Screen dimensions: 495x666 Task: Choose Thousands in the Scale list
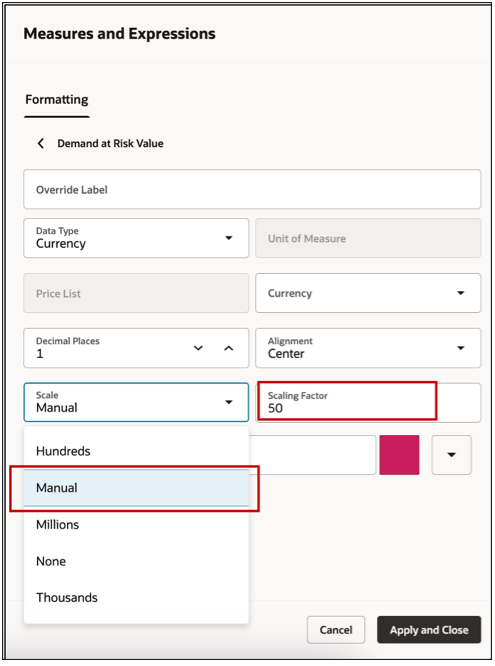[136, 598]
